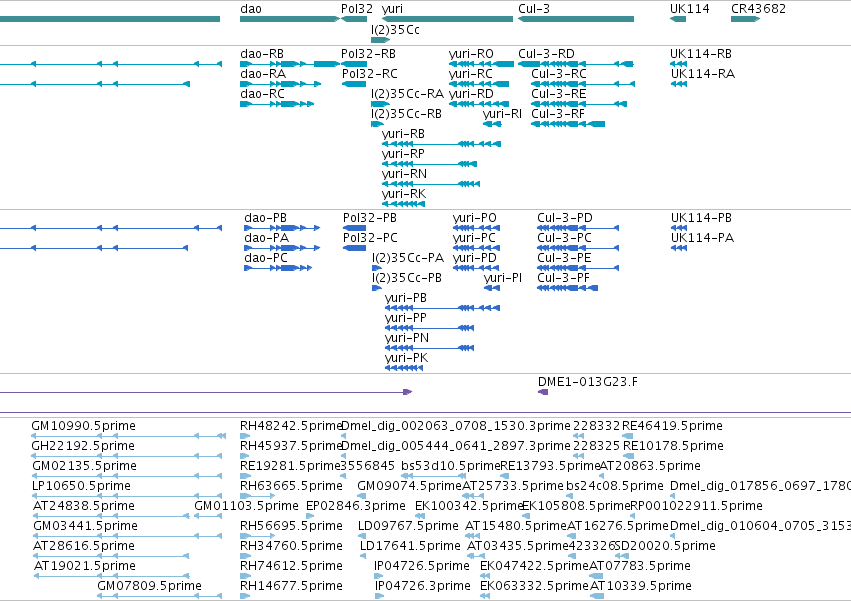Select the DME1-013G23.F feature
851x601 pixels.
click(x=543, y=392)
